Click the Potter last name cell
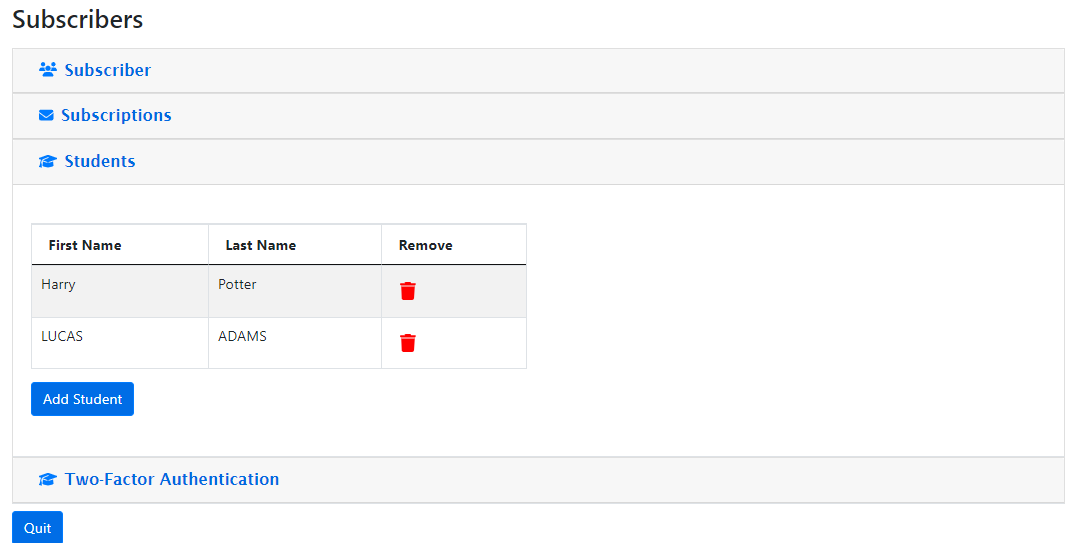This screenshot has height=543, width=1078. (x=237, y=285)
